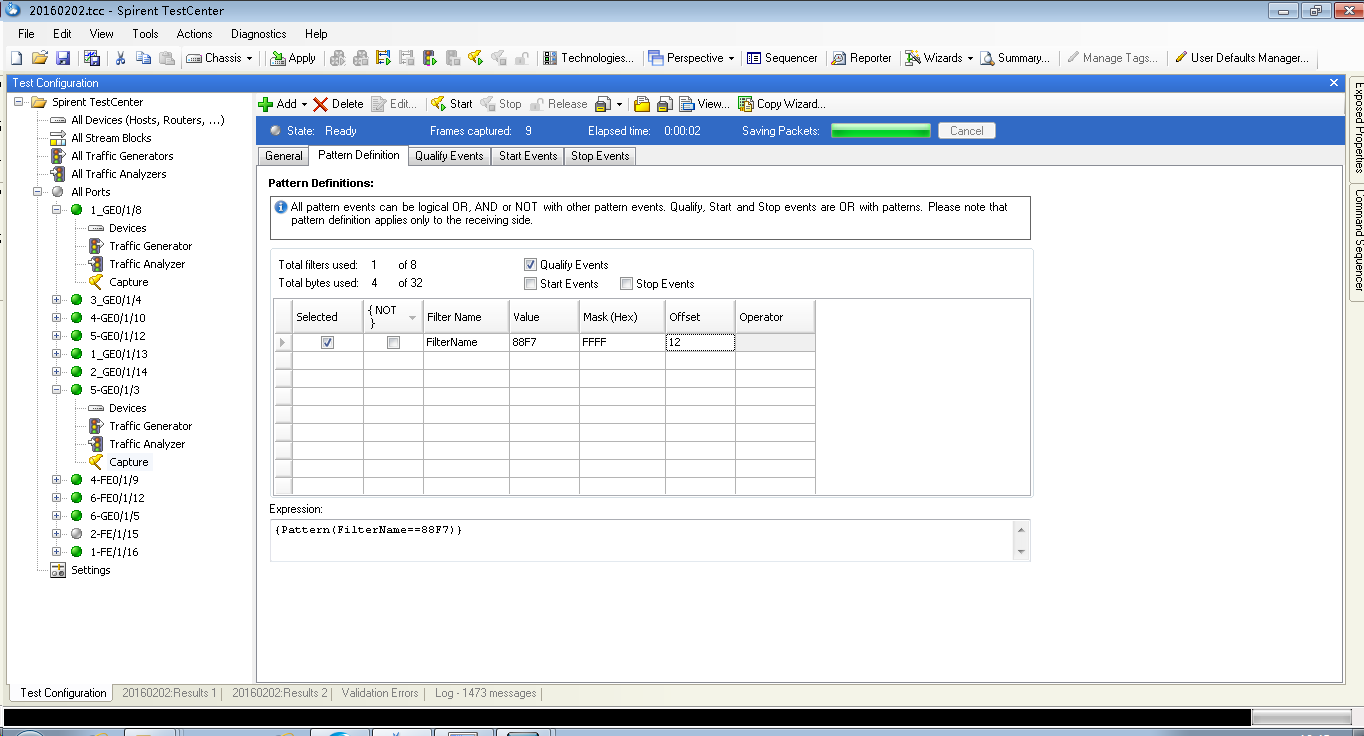
Task: Edit the Offset field showing 12
Action: 700,342
